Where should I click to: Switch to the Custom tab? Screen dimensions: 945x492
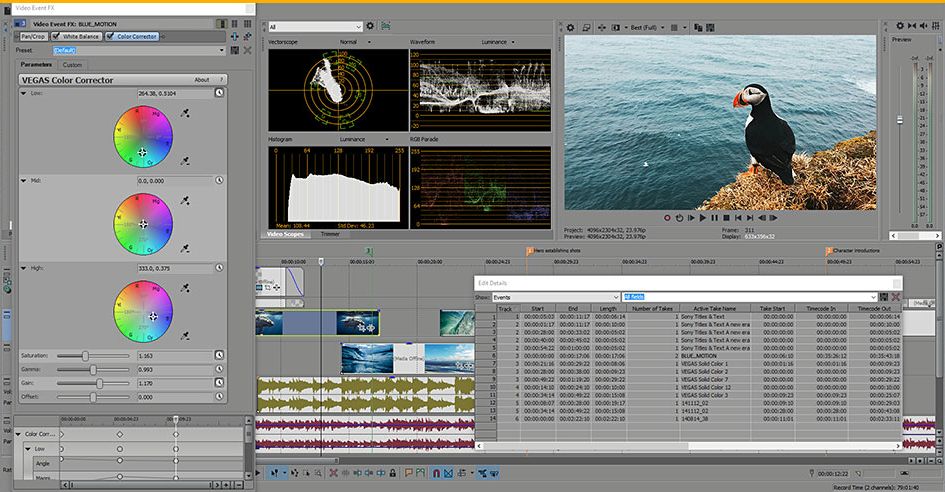(73, 65)
